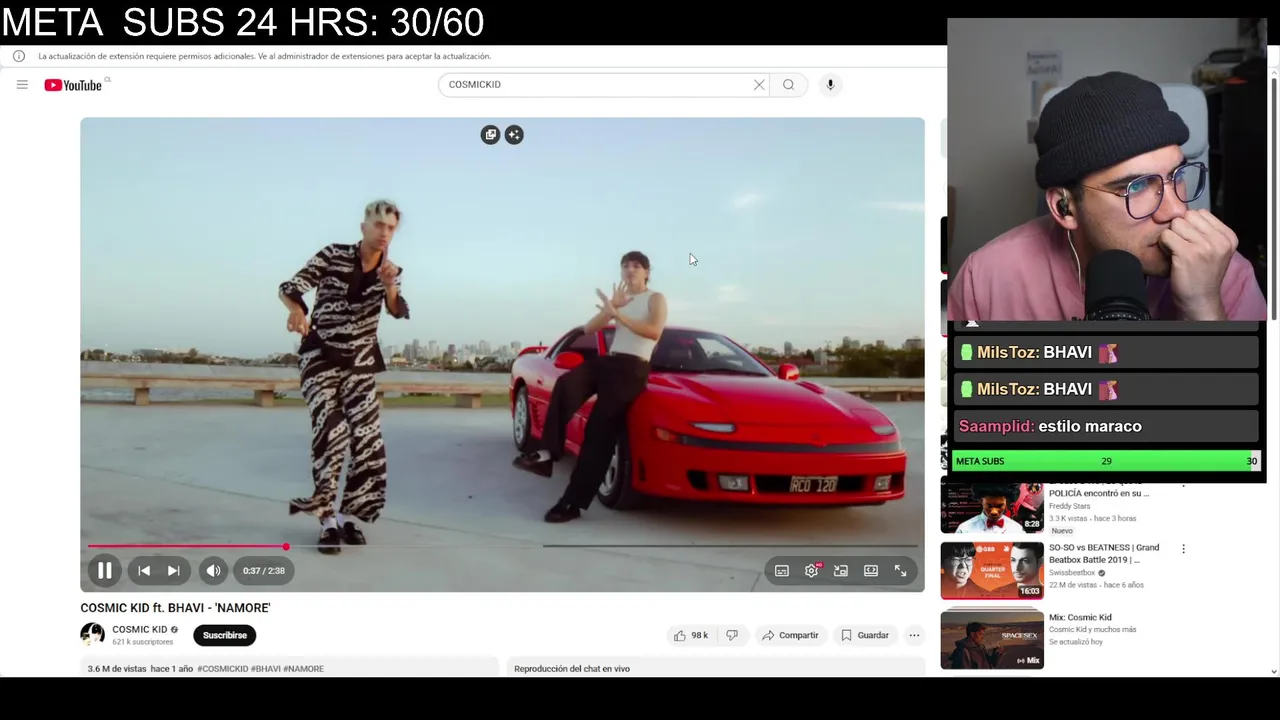The height and width of the screenshot is (720, 1280).
Task: Dislike the video
Action: pos(732,635)
